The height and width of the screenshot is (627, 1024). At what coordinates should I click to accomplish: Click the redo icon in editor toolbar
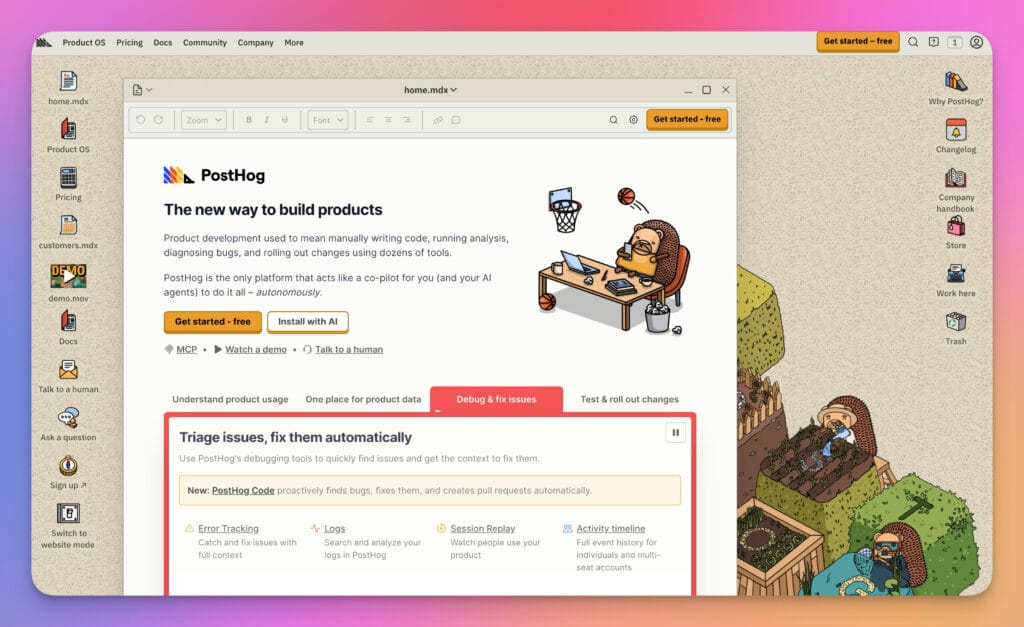(158, 120)
